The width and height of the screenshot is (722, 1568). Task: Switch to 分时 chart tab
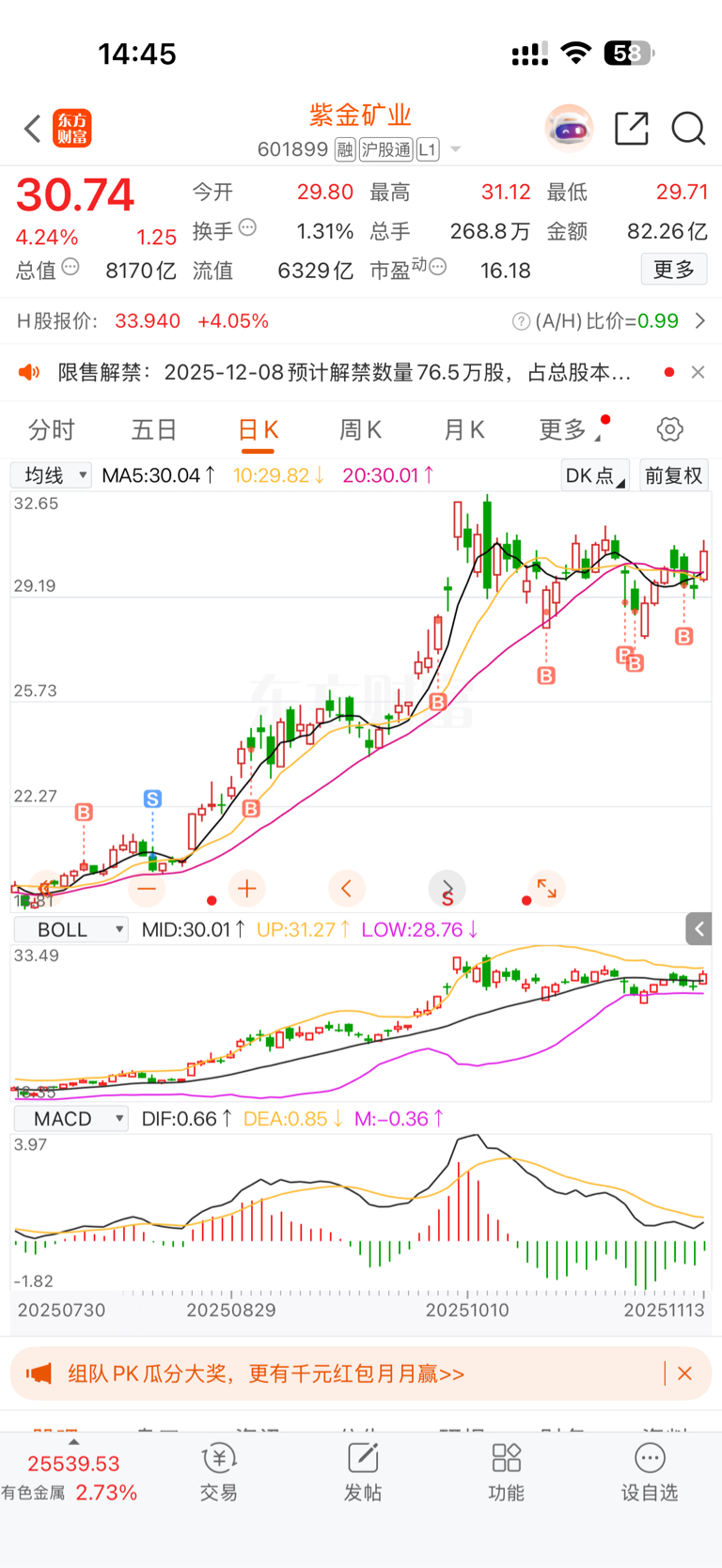(x=51, y=430)
